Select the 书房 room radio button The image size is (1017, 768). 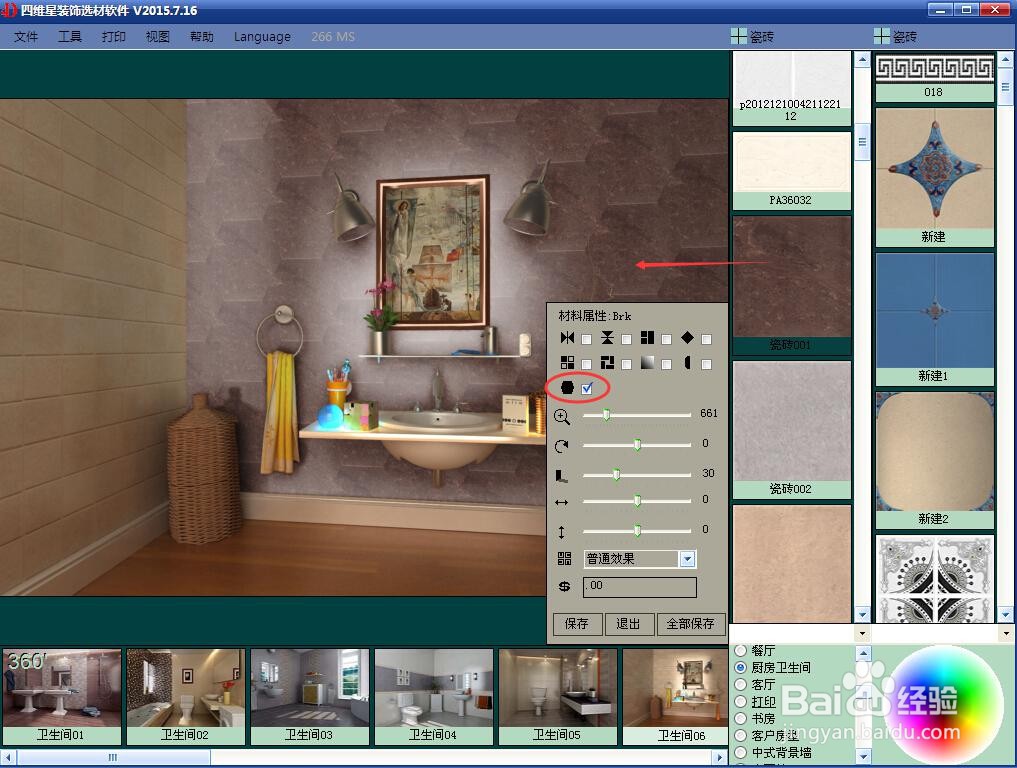pos(740,719)
